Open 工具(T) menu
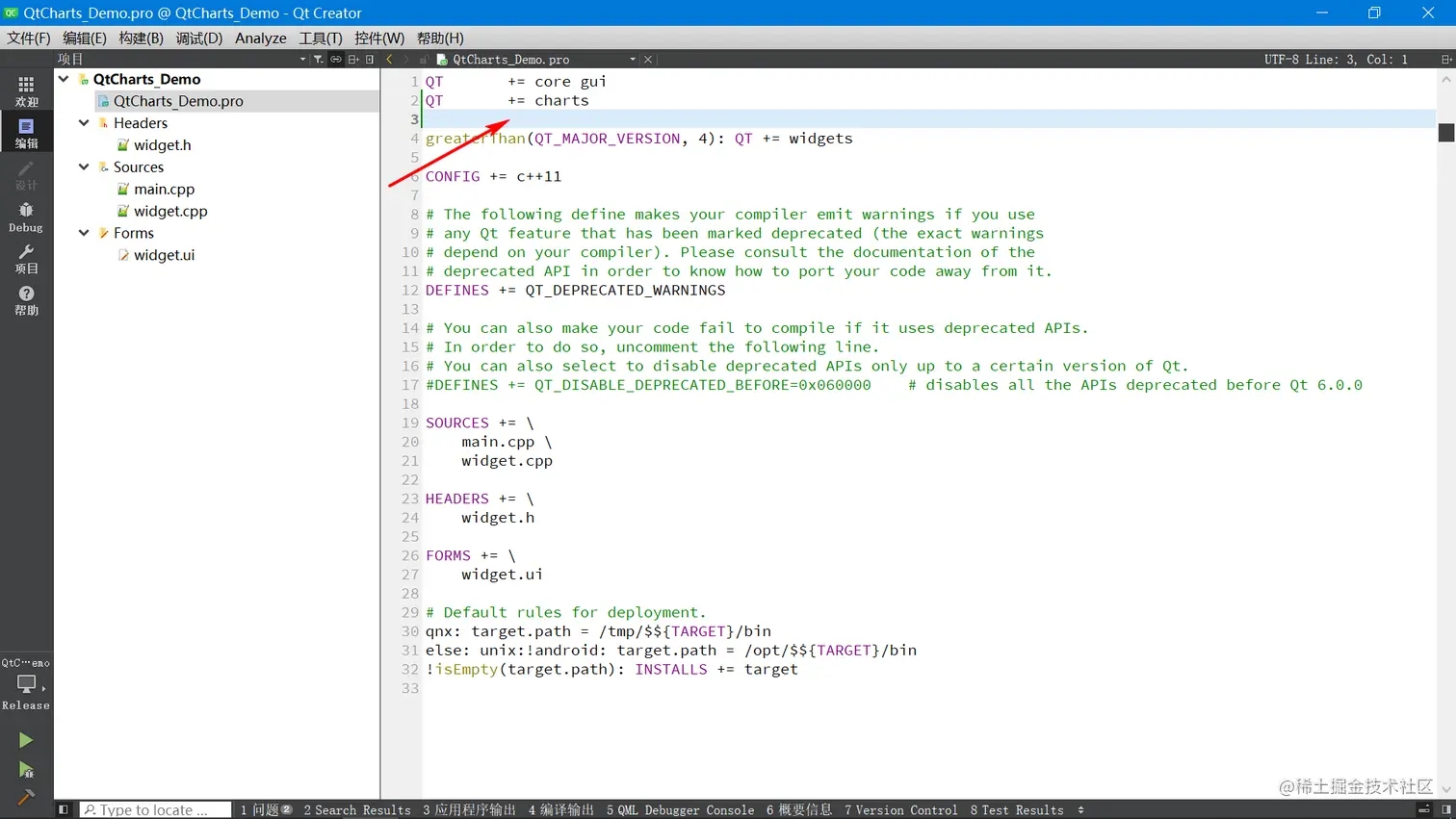 (321, 38)
